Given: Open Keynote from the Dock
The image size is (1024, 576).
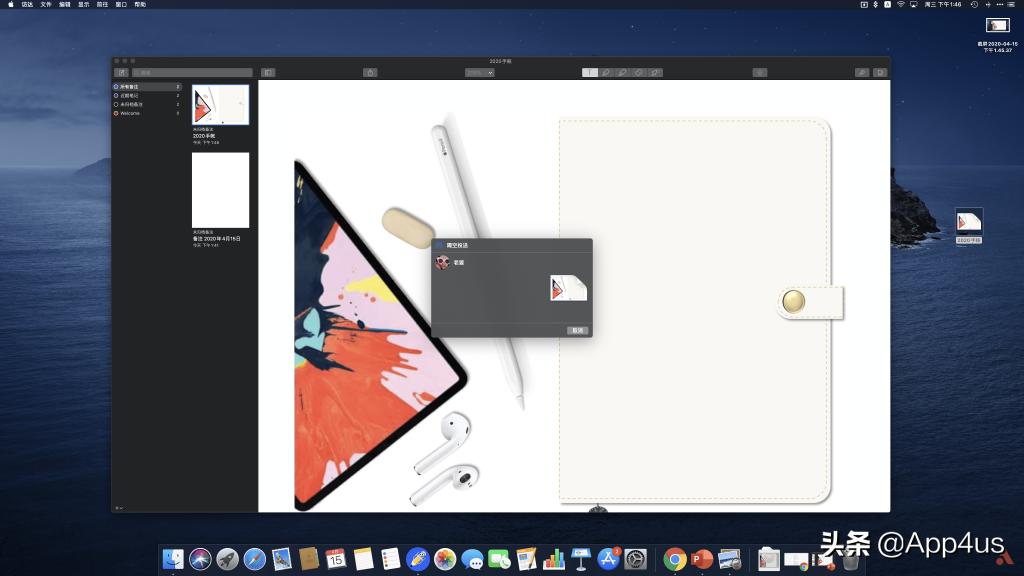Looking at the screenshot, I should 581,559.
